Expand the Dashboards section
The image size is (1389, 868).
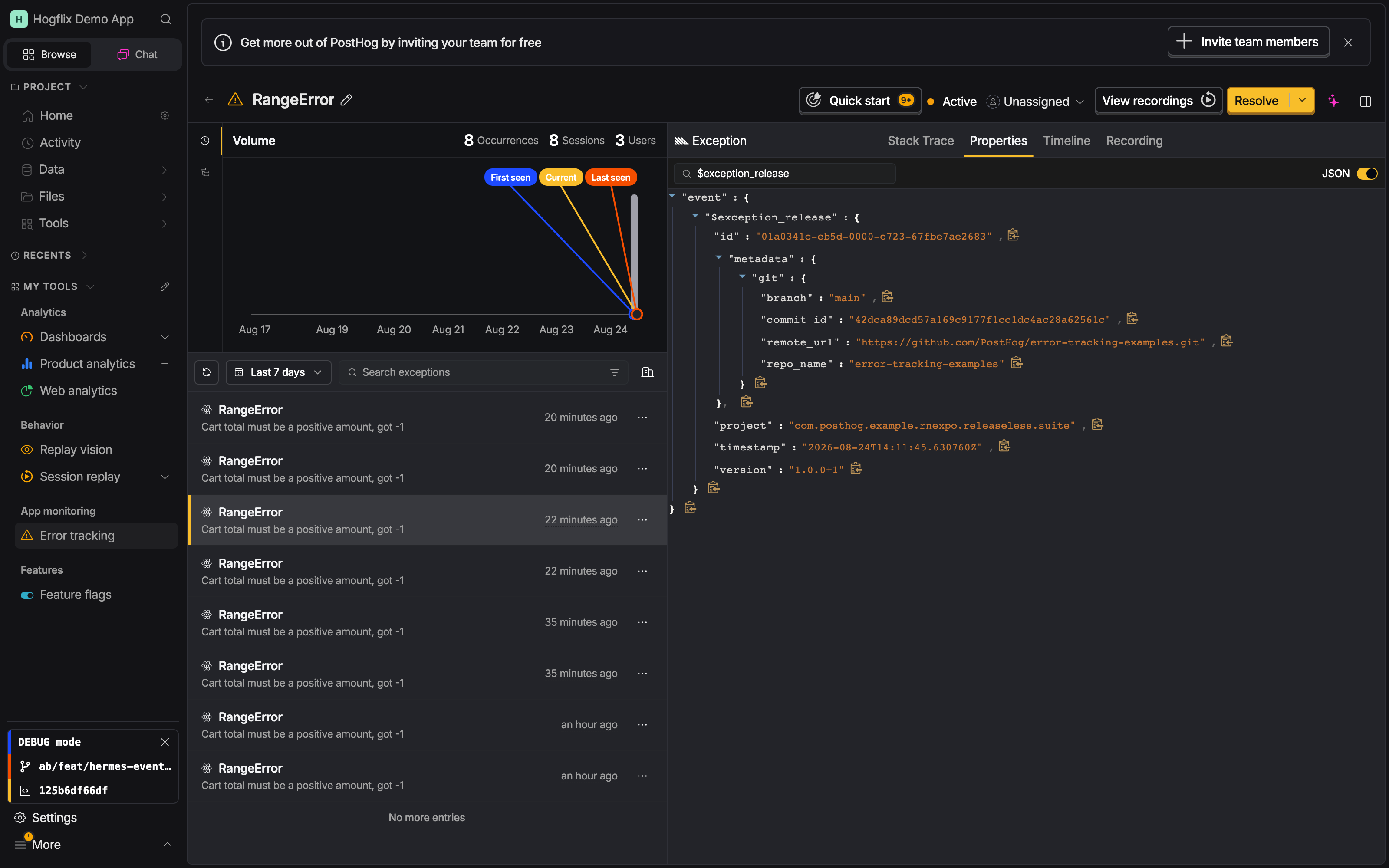click(x=165, y=337)
